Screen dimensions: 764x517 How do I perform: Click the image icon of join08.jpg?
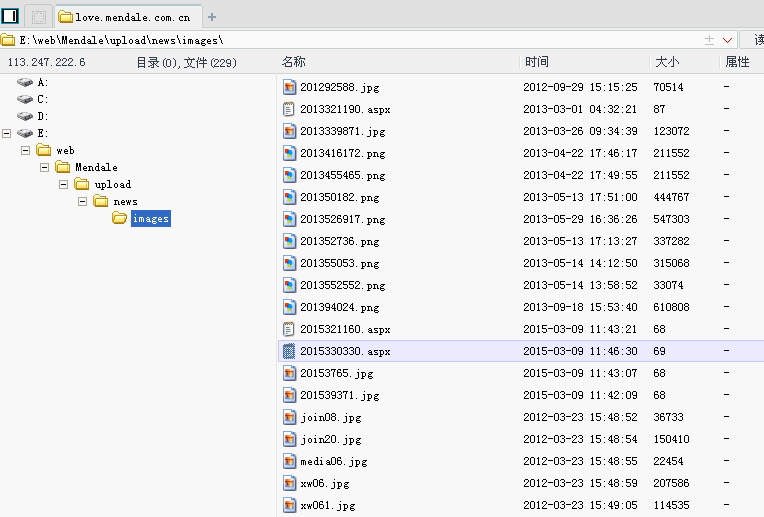point(289,417)
